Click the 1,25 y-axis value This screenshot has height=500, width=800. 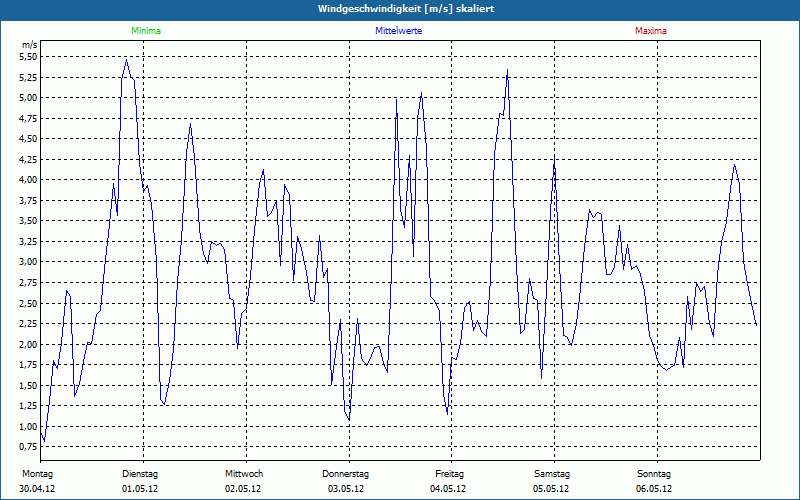coord(28,406)
